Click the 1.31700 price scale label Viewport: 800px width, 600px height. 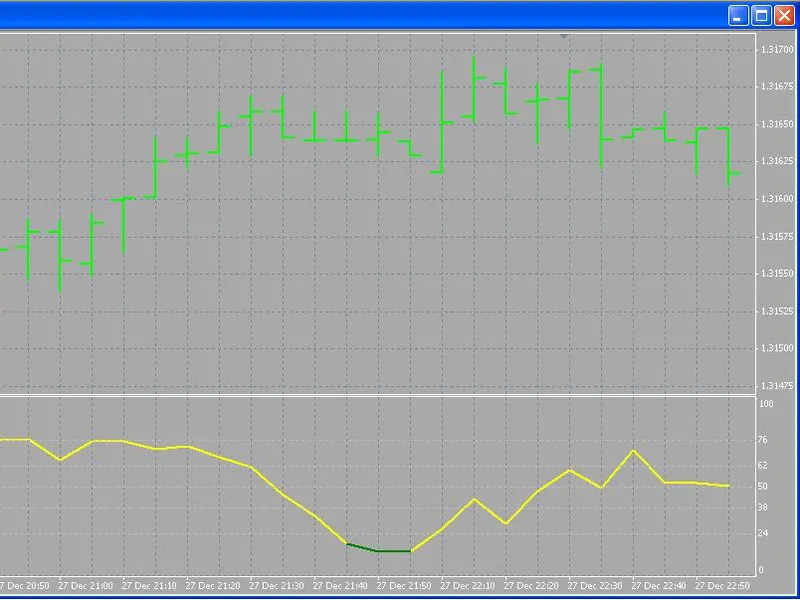point(777,49)
